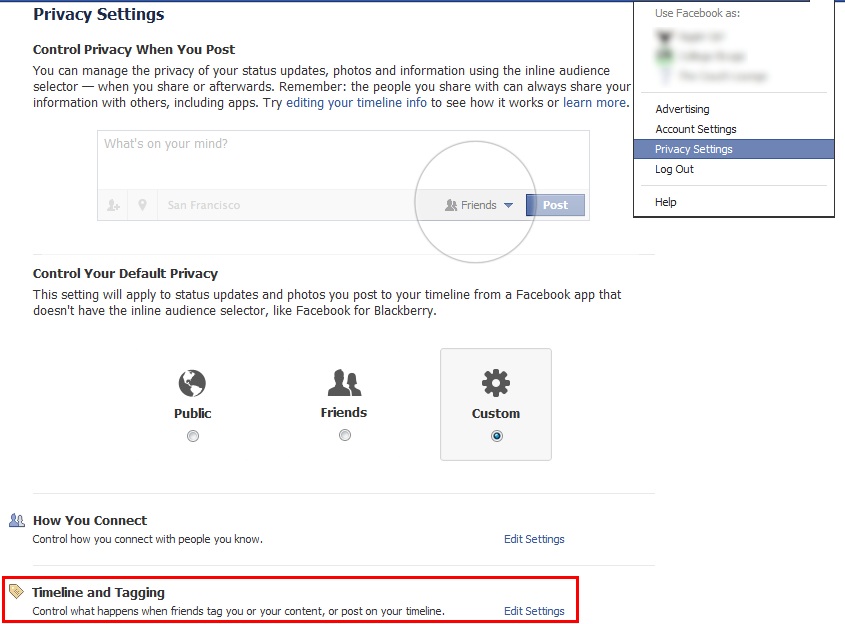Click the 'How You Connect' heading
This screenshot has width=845, height=624.
tap(89, 521)
